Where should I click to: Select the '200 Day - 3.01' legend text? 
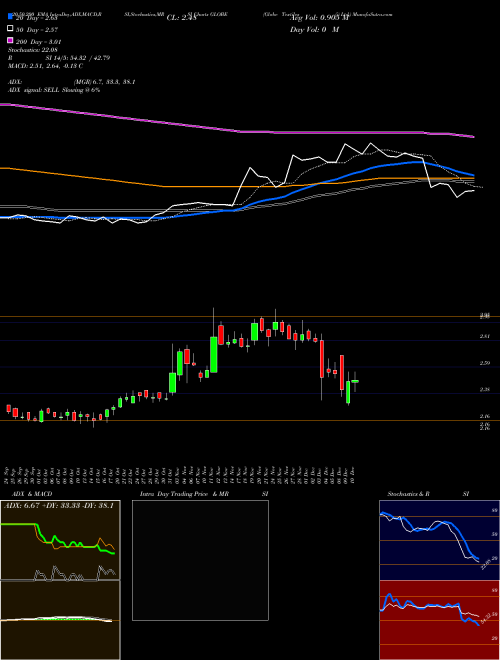point(39,42)
